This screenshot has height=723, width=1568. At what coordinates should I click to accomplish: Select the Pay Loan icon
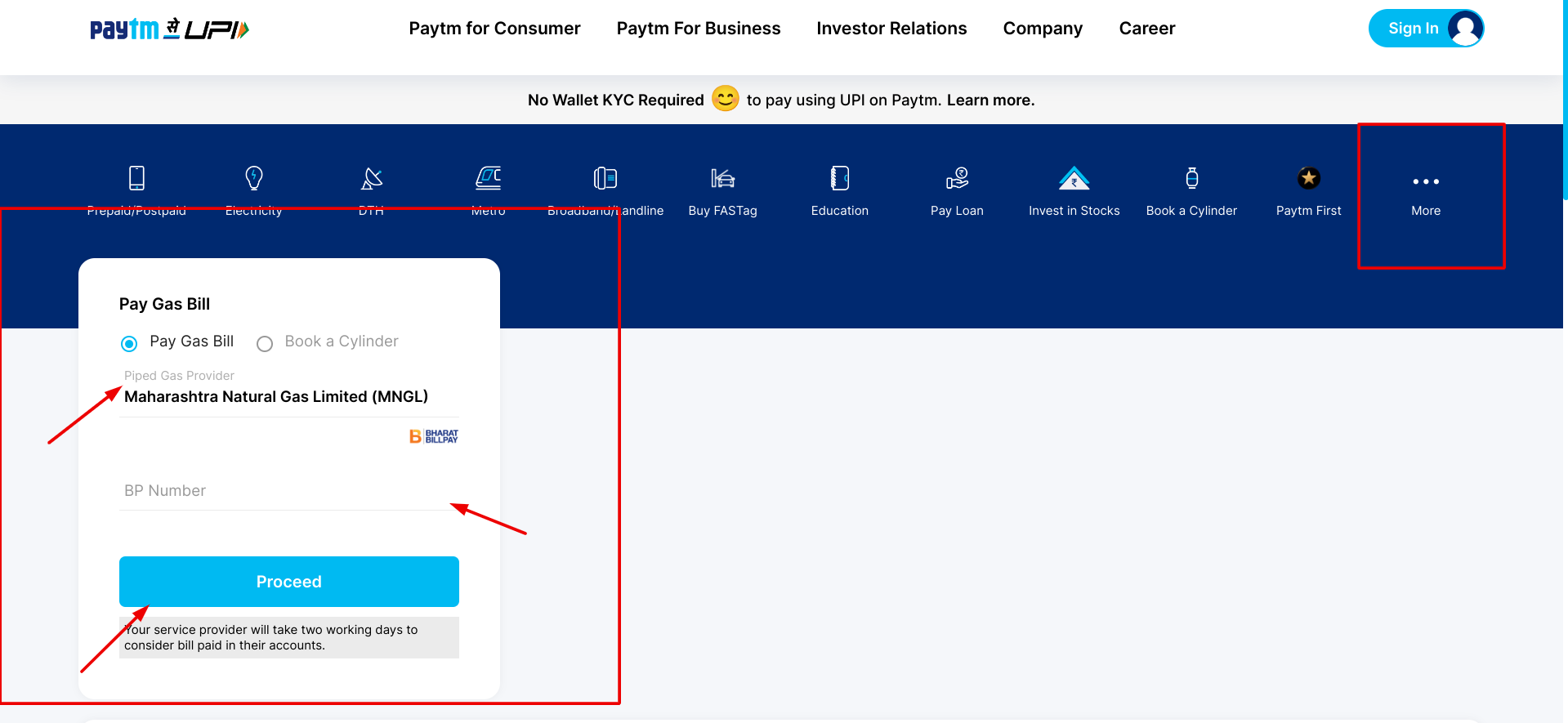click(x=957, y=178)
